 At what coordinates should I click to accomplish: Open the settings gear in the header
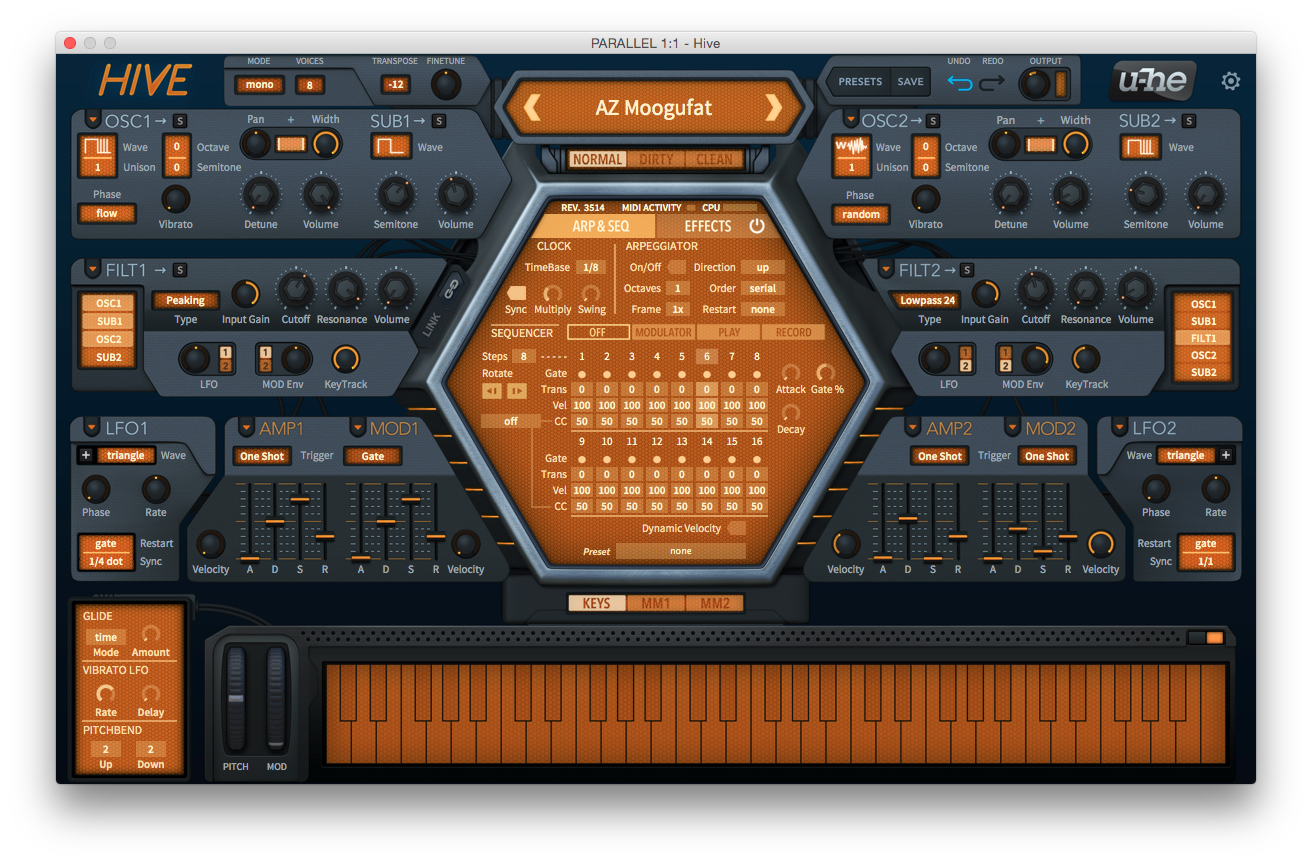click(1231, 81)
